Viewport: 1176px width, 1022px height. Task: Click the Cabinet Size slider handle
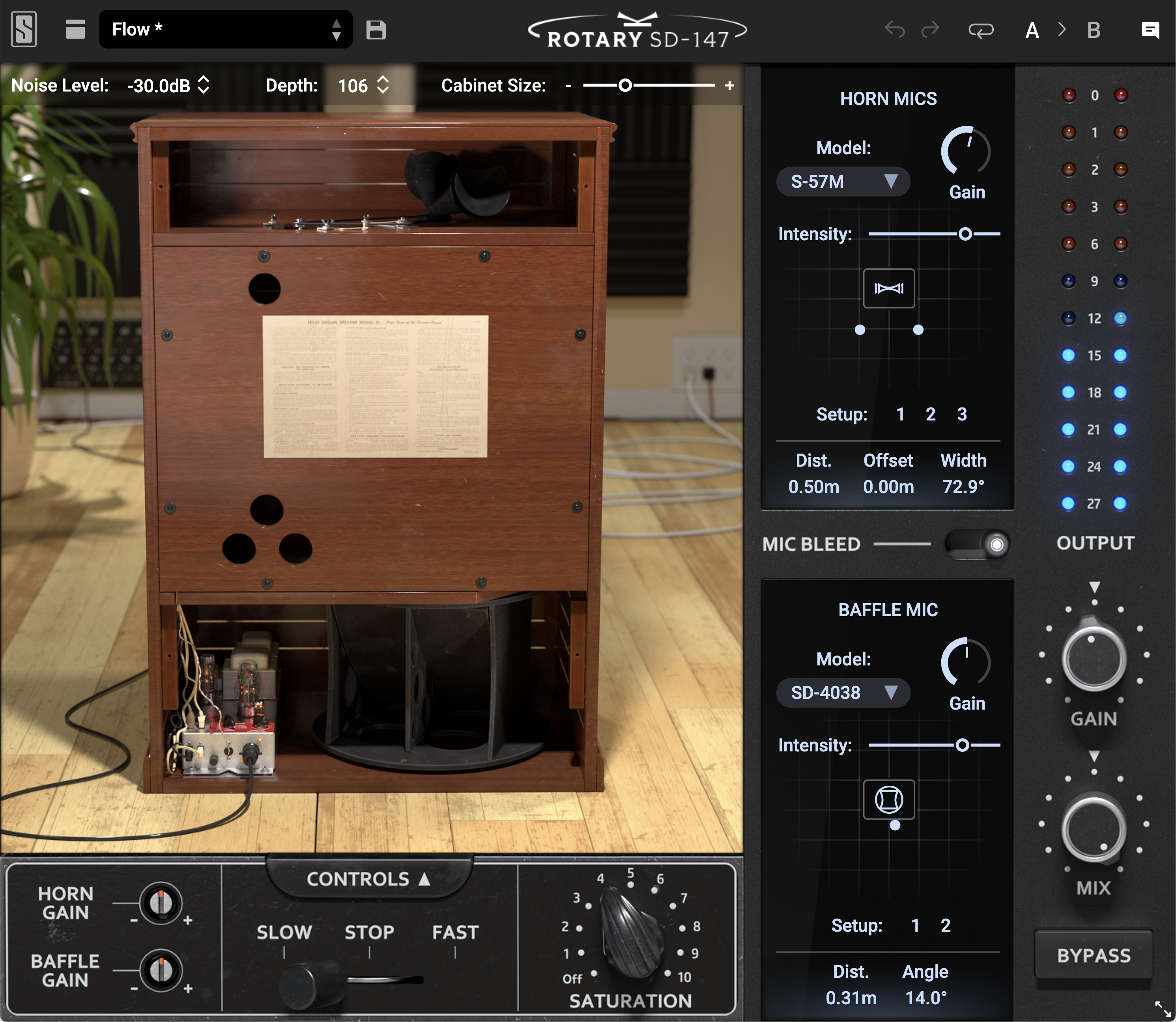pyautogui.click(x=625, y=86)
